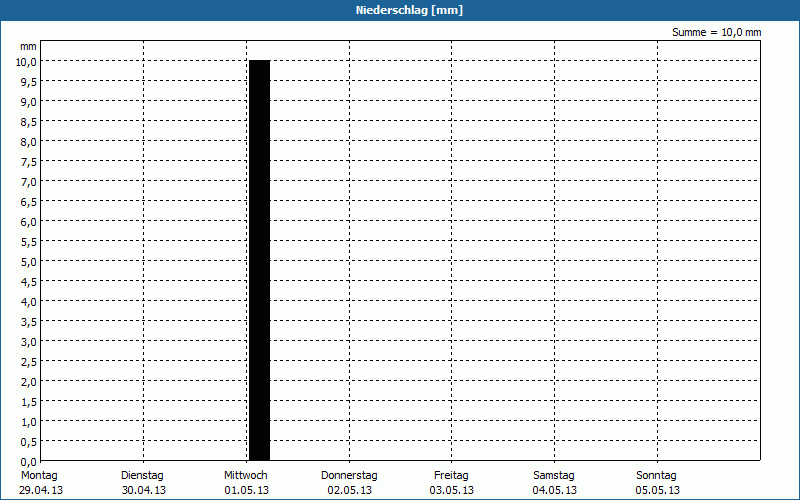This screenshot has width=800, height=500.
Task: Click the date 03.05.13
Action: point(452,490)
